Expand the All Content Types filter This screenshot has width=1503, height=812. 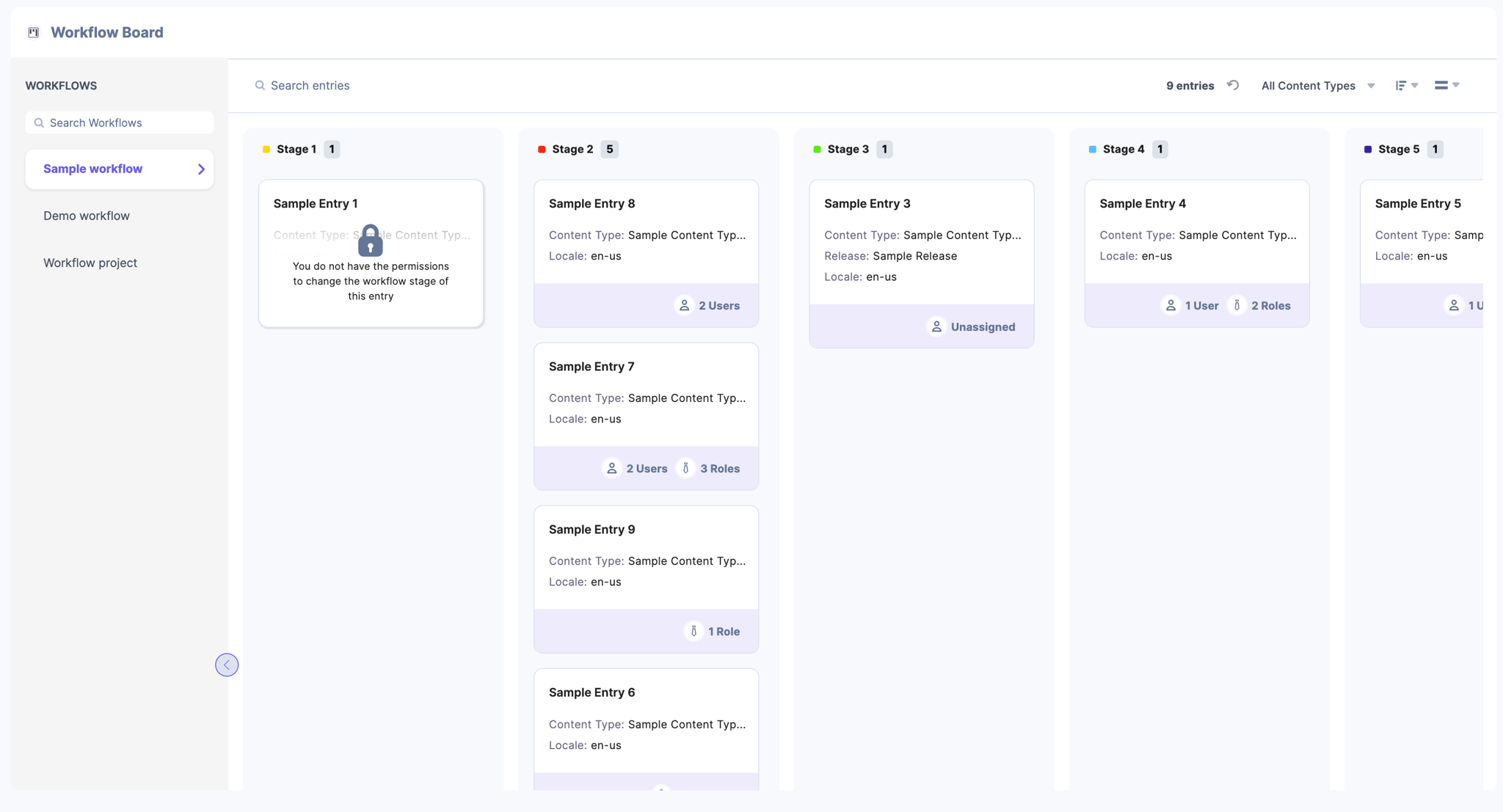[1318, 86]
